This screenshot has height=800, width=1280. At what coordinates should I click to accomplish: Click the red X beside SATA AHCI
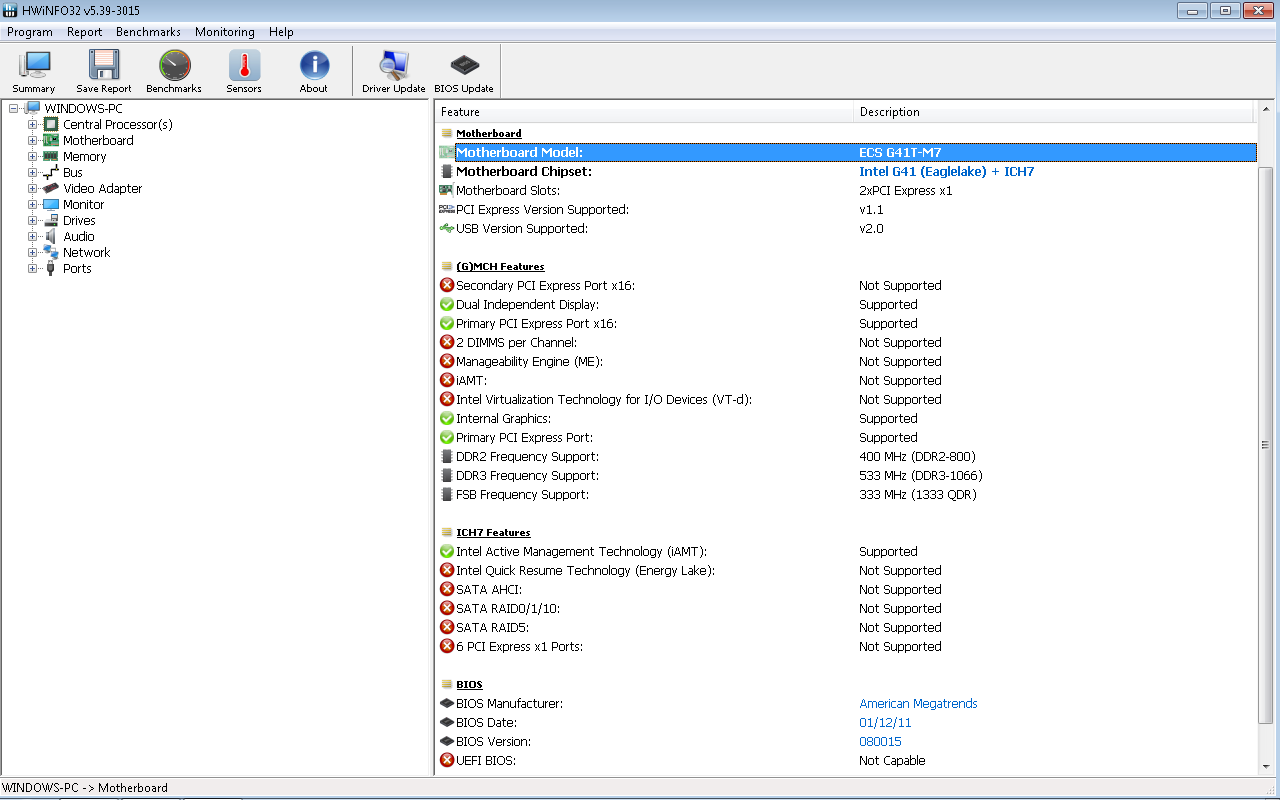447,589
